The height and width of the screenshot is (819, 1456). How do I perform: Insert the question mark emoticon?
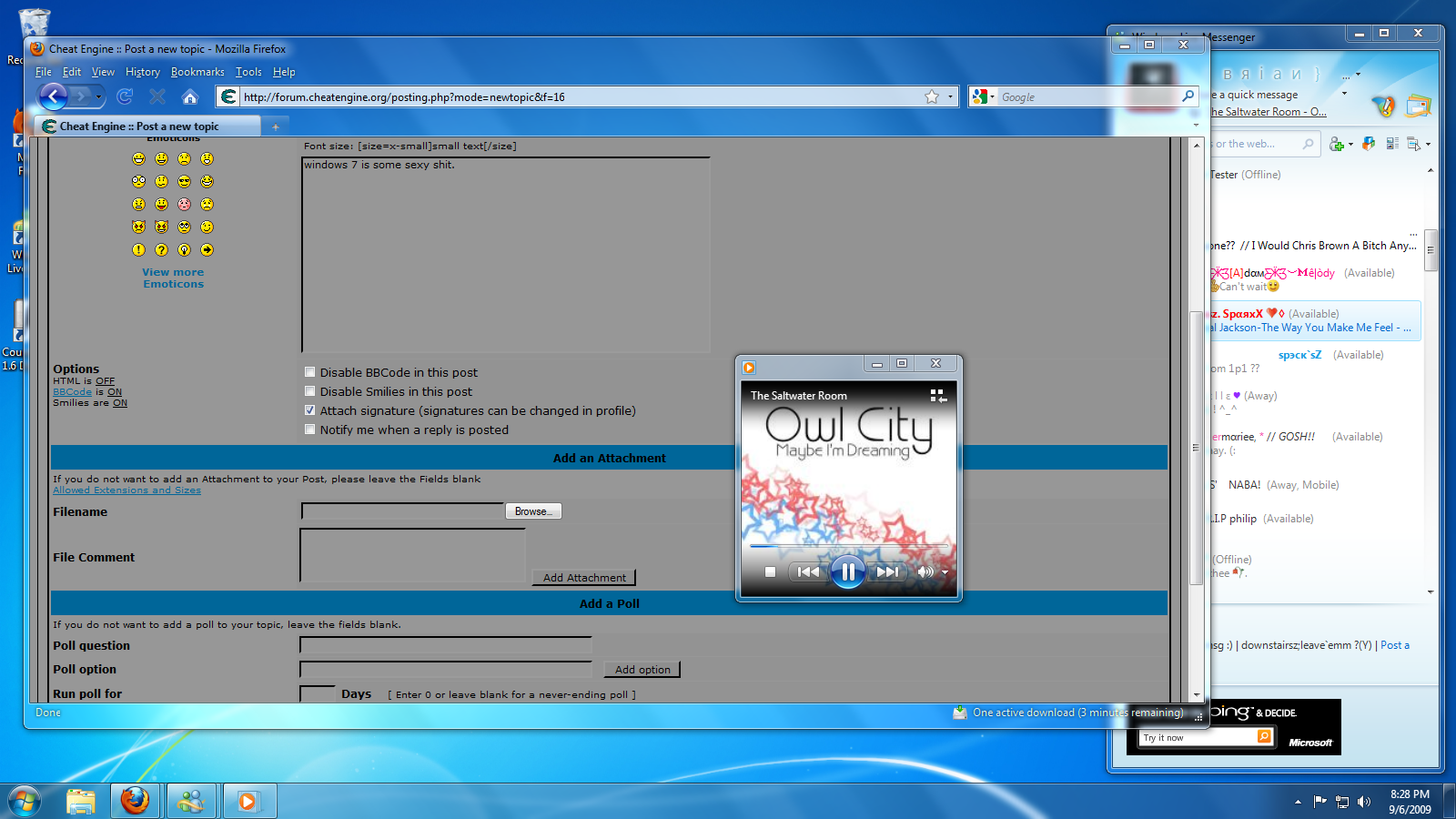coord(161,249)
